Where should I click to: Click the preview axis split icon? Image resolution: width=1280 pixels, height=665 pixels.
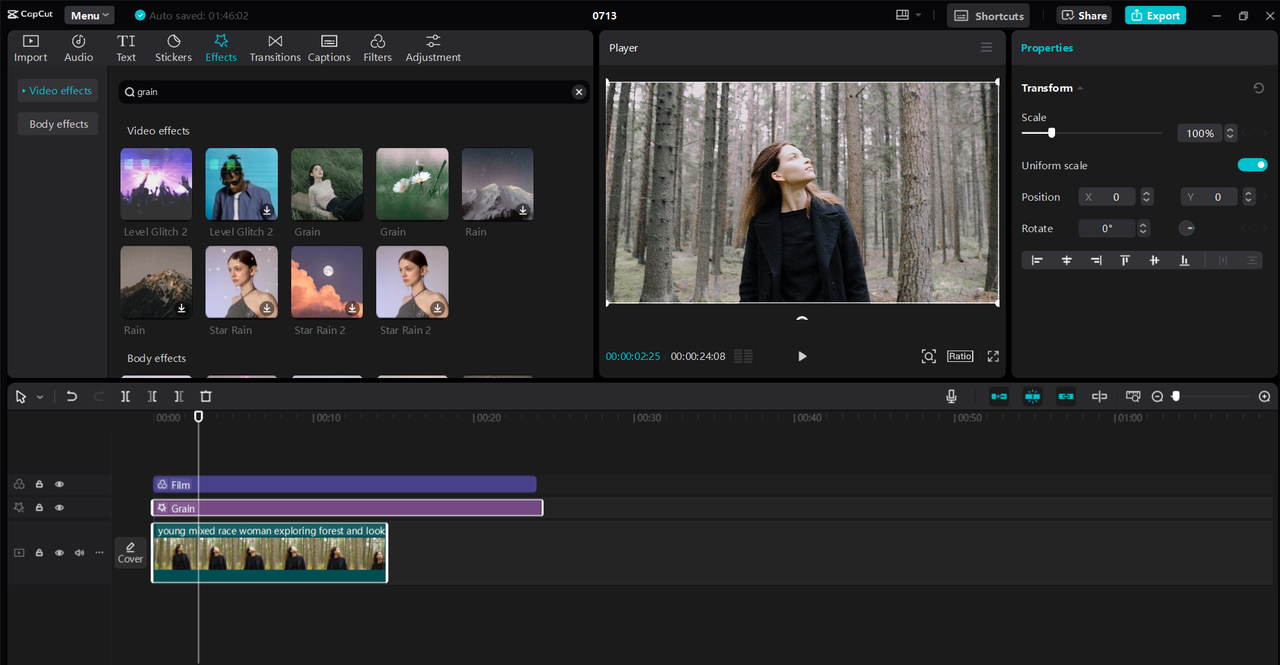[x=1099, y=396]
